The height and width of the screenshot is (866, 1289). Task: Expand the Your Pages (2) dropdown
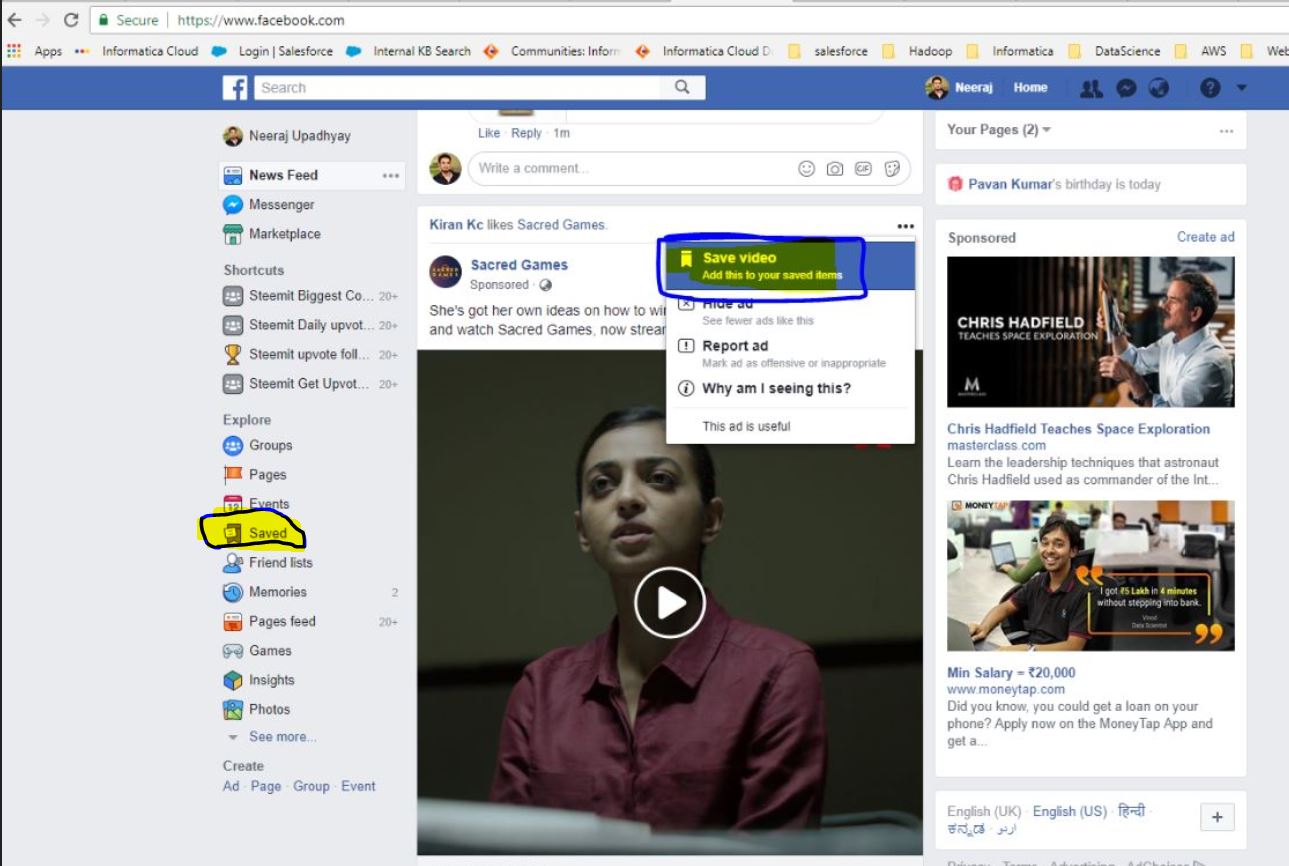999,130
